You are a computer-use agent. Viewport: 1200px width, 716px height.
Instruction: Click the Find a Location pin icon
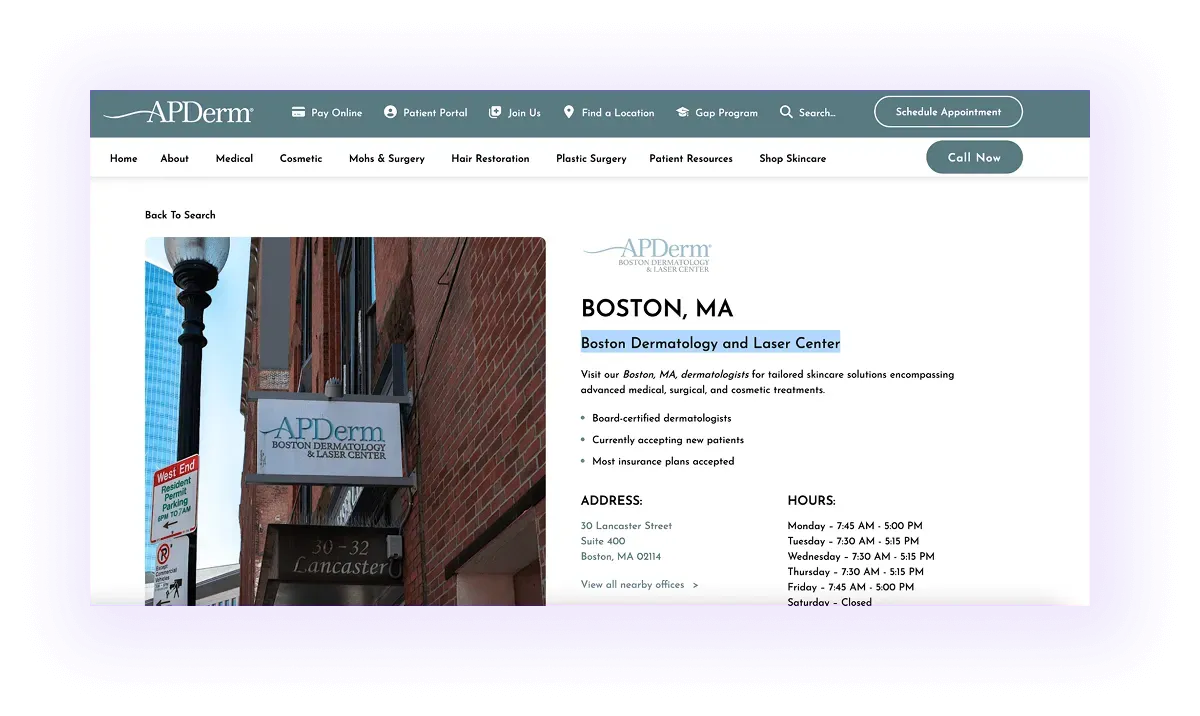coord(569,112)
